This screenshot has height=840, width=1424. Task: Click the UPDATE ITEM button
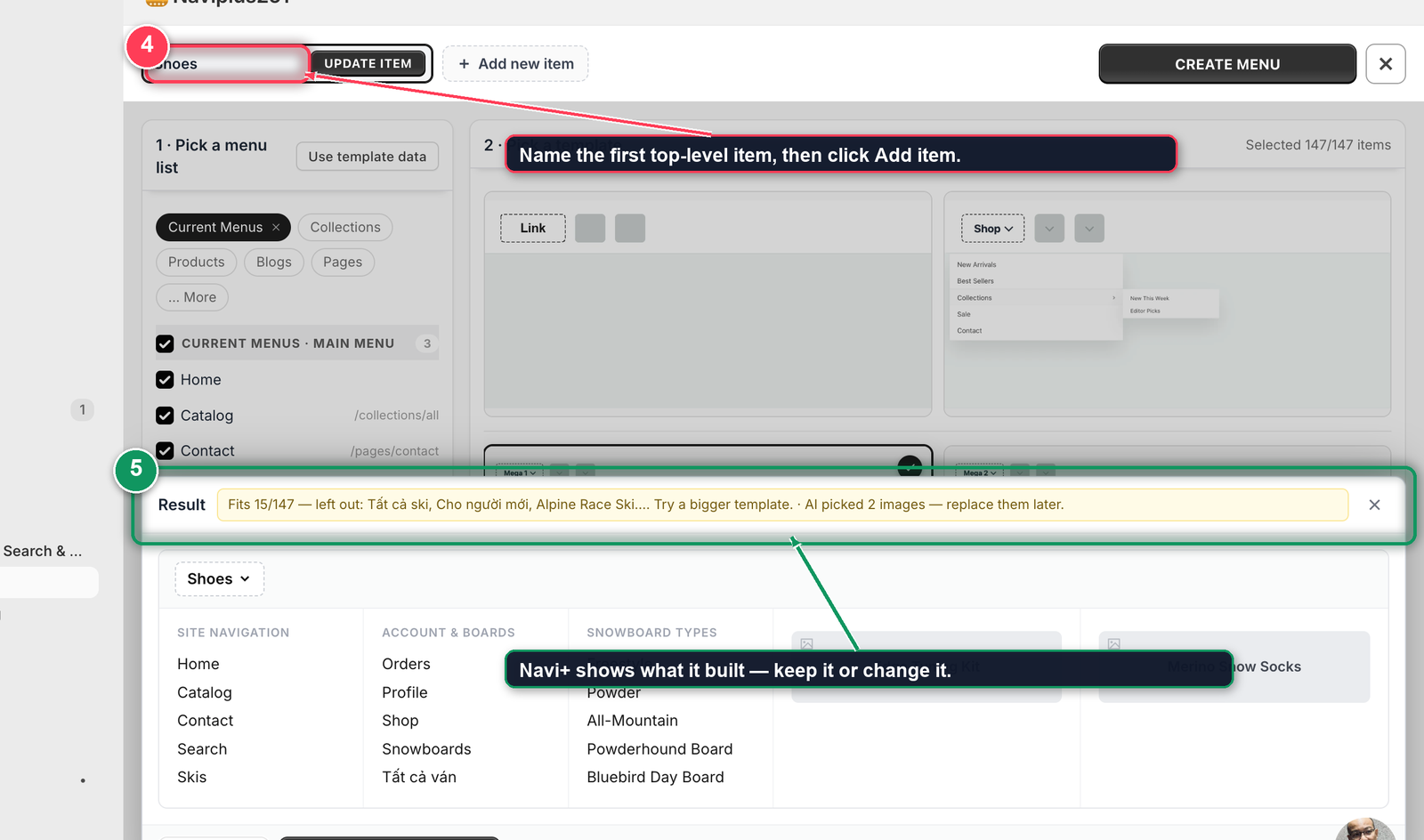coord(368,63)
